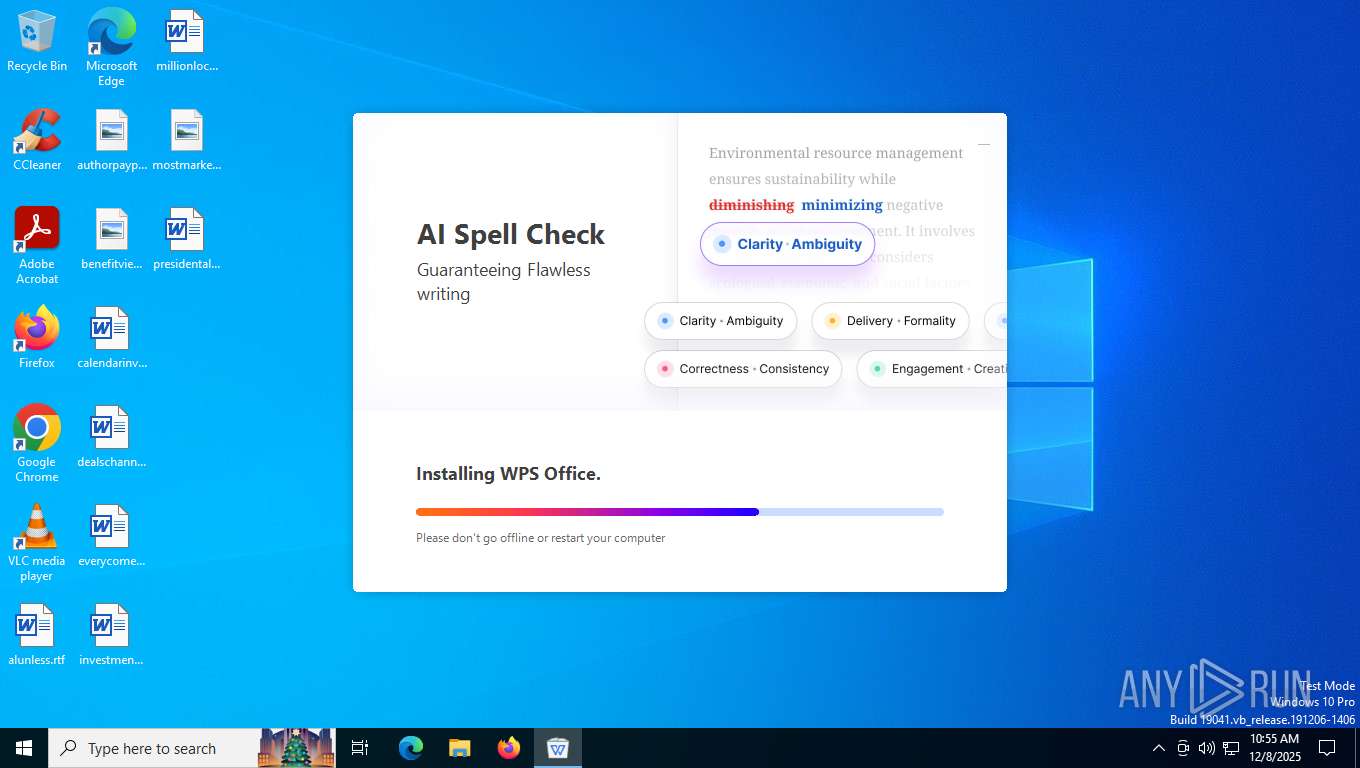Open the volume control in system tray
This screenshot has width=1360, height=768.
point(1207,748)
